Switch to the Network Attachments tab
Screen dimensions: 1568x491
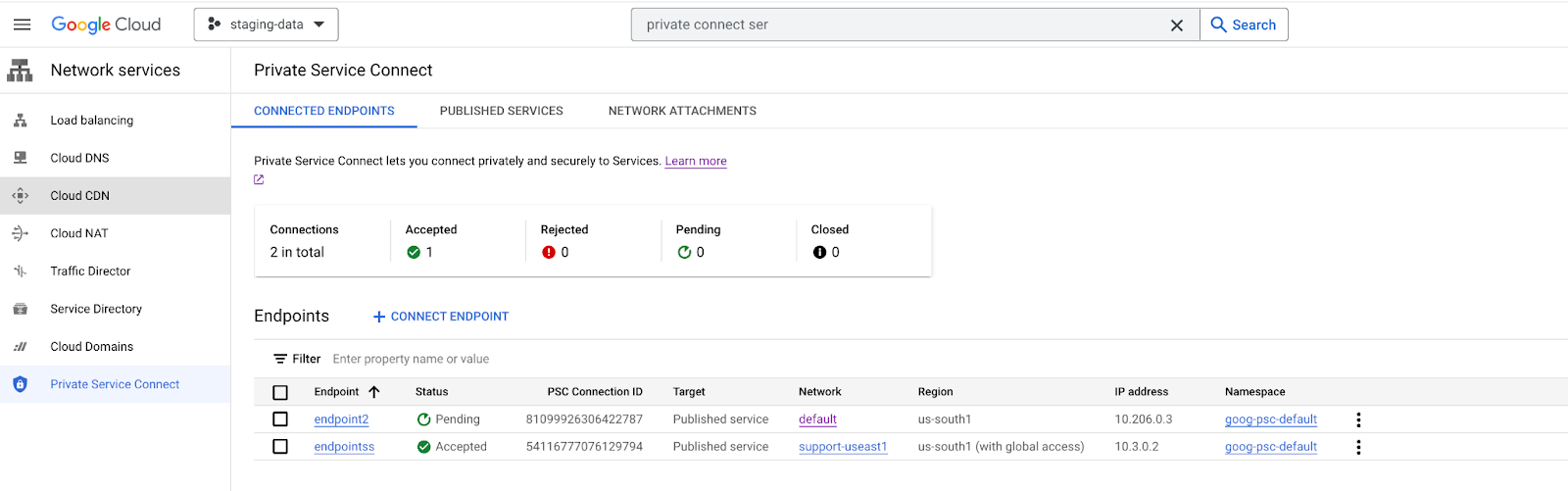(x=682, y=111)
